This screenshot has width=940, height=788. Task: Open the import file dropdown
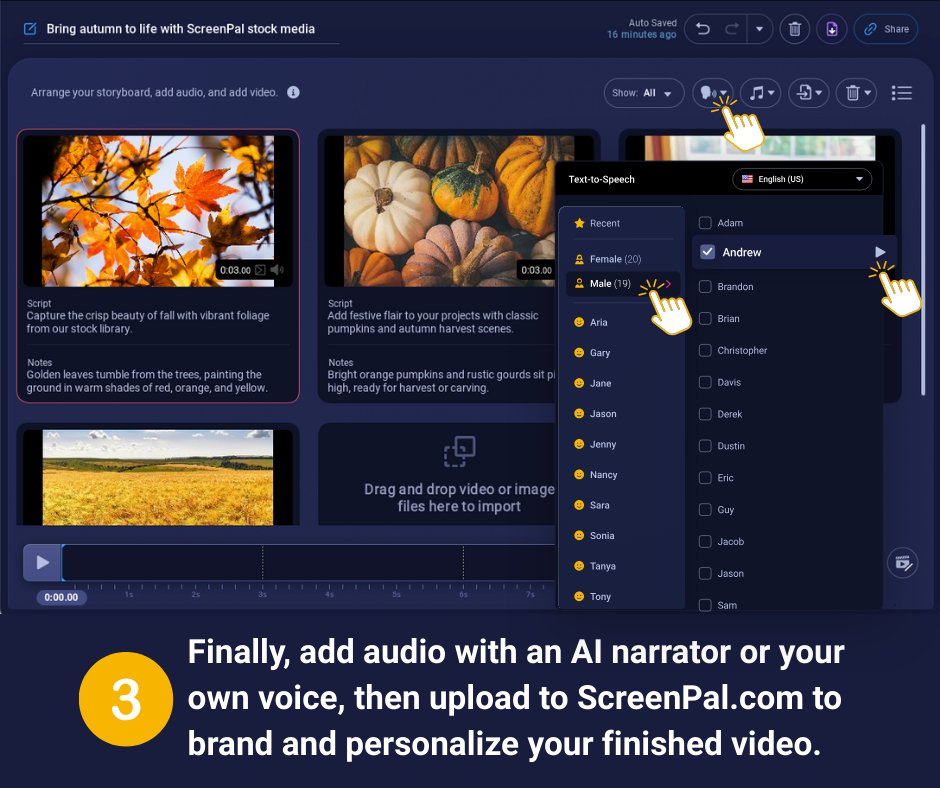pos(809,93)
